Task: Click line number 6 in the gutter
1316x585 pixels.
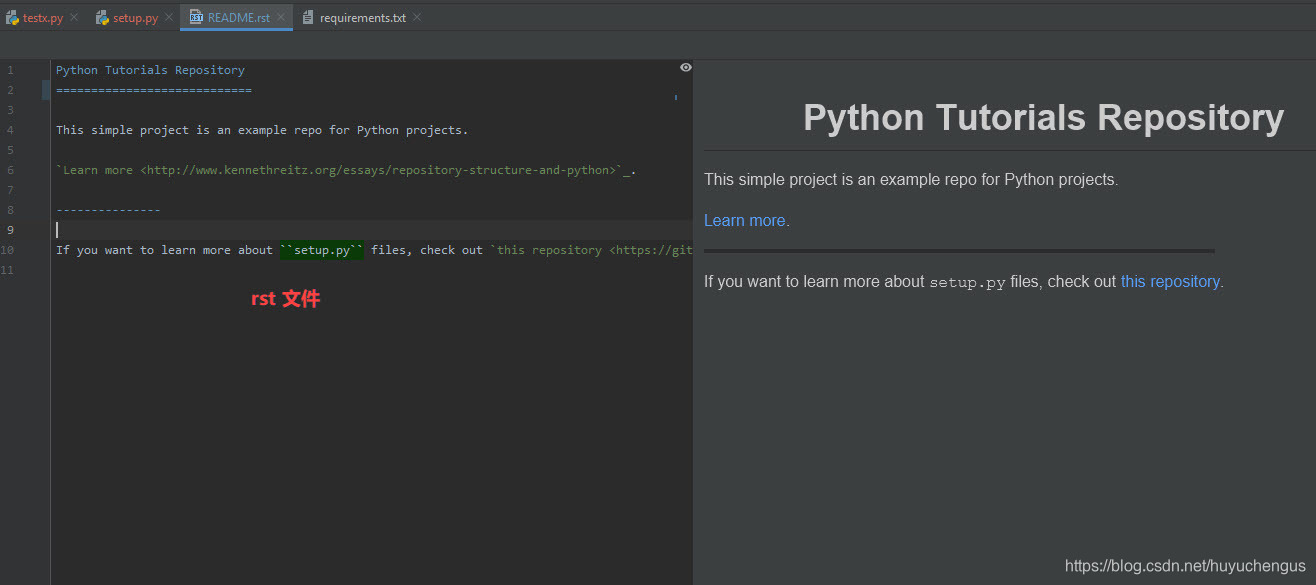Action: 9,169
